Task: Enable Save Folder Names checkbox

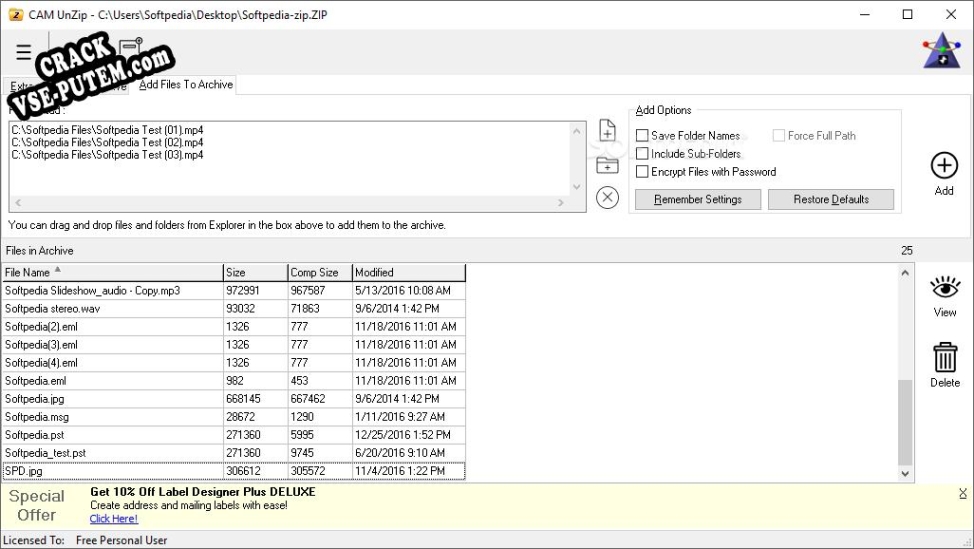Action: (642, 135)
